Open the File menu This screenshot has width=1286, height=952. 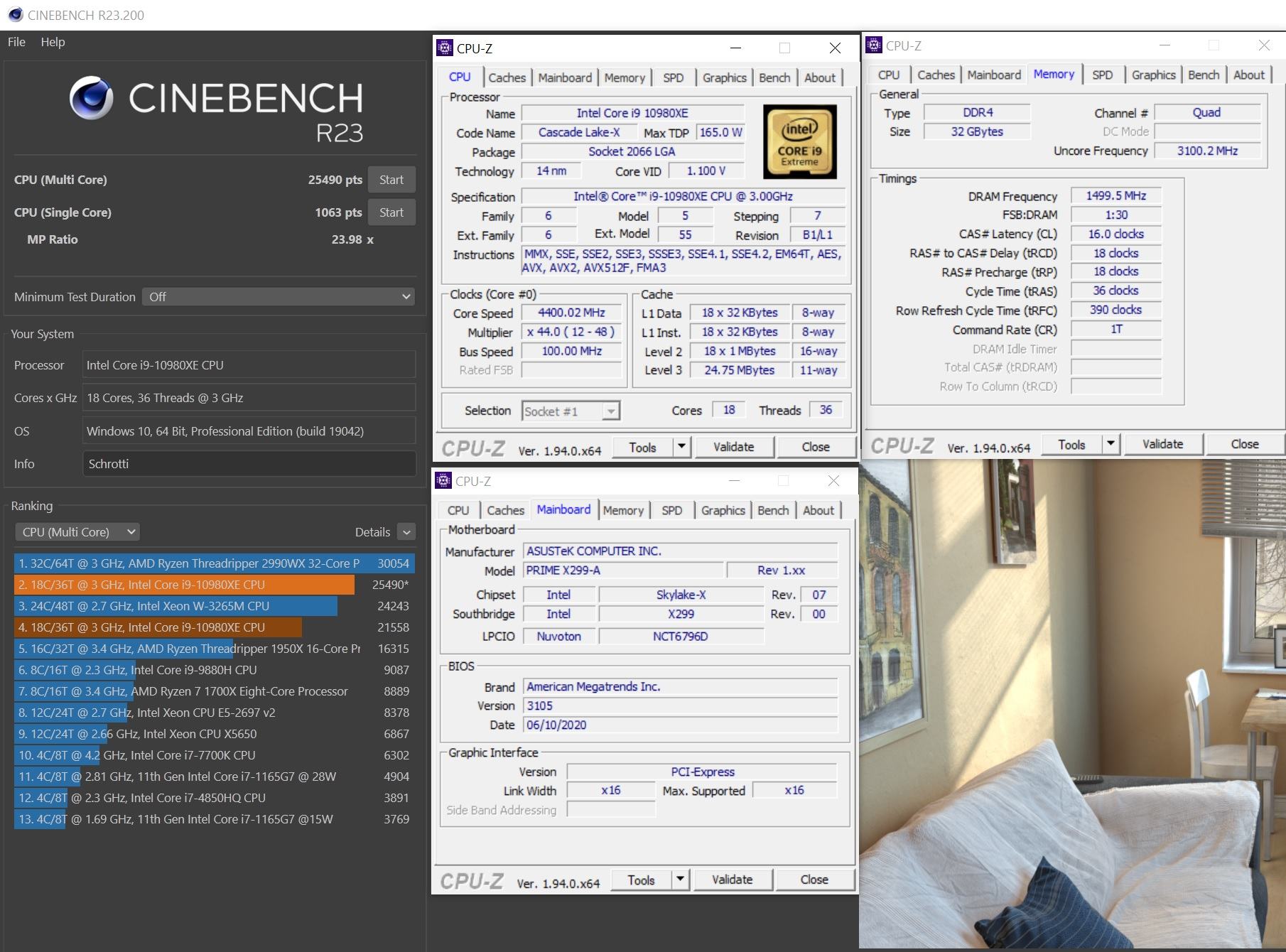click(16, 42)
